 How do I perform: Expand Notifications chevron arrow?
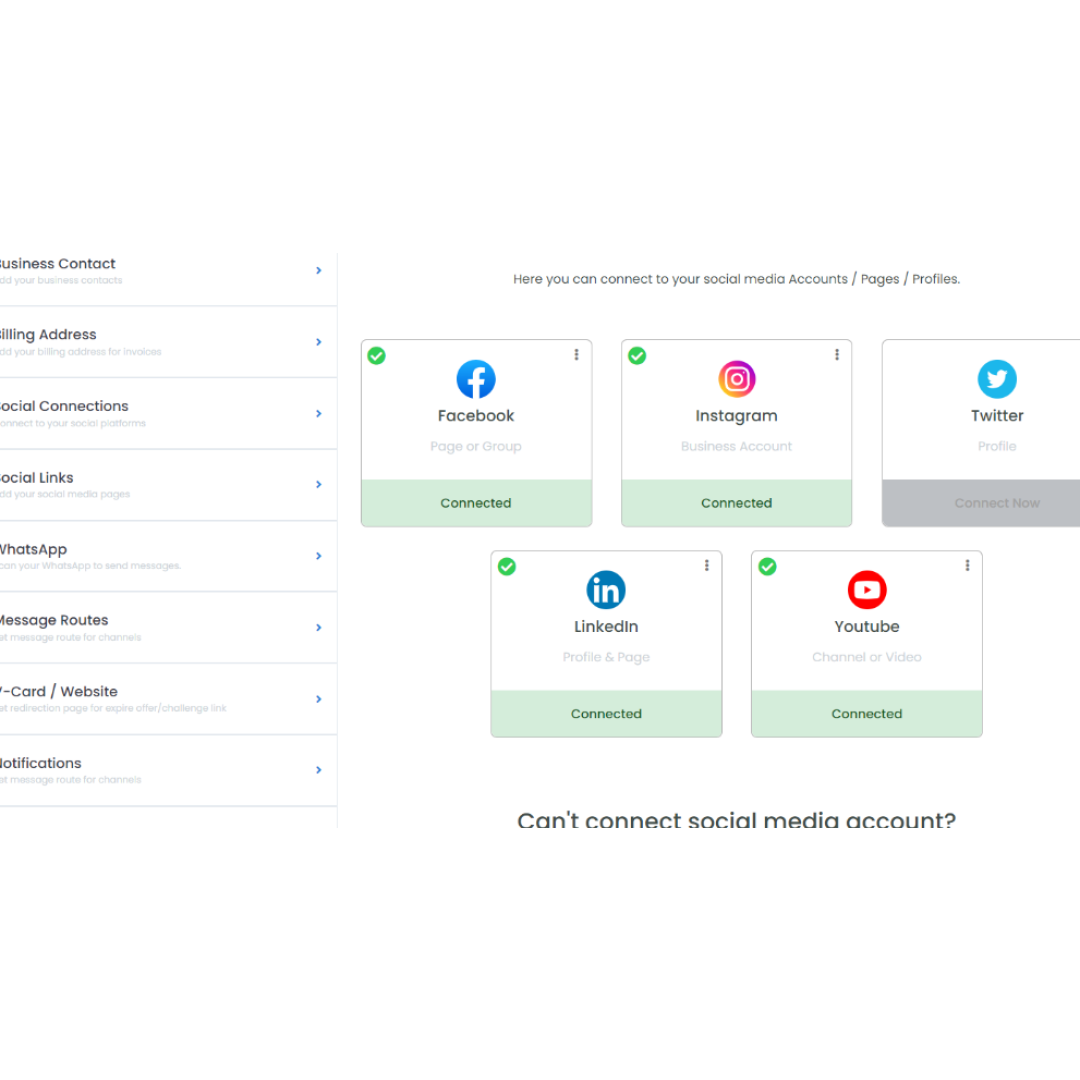pyautogui.click(x=318, y=770)
